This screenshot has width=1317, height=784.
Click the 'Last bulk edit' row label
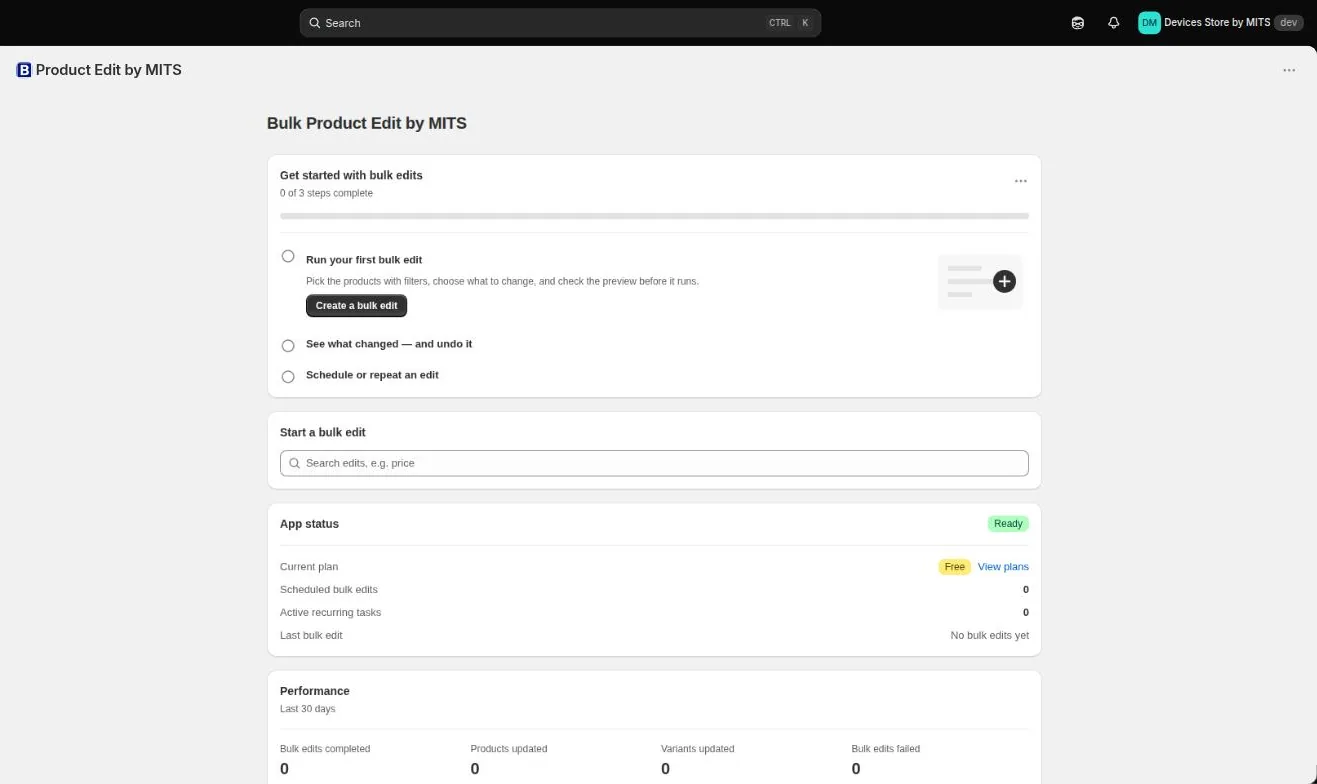pyautogui.click(x=311, y=636)
